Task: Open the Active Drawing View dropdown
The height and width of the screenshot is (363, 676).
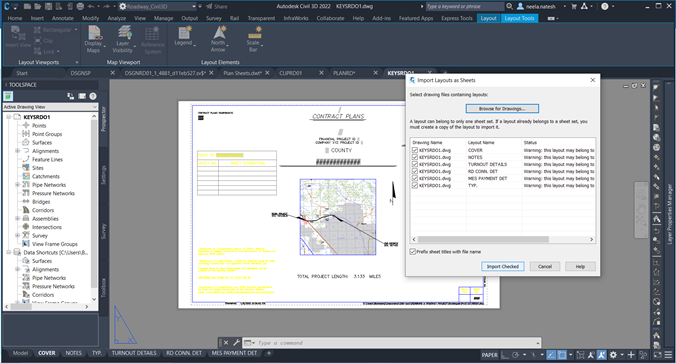Action: pos(50,107)
